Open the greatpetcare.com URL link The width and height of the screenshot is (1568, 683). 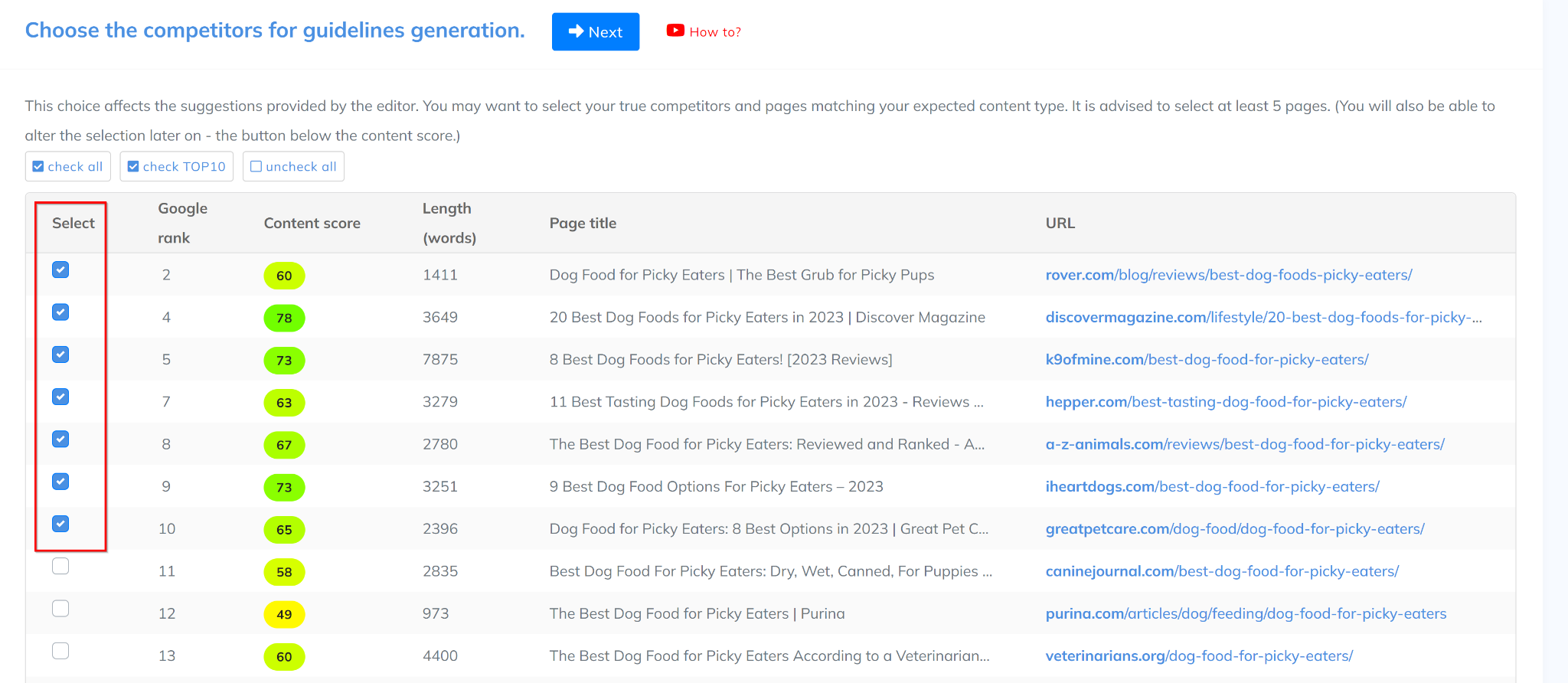(x=1235, y=529)
